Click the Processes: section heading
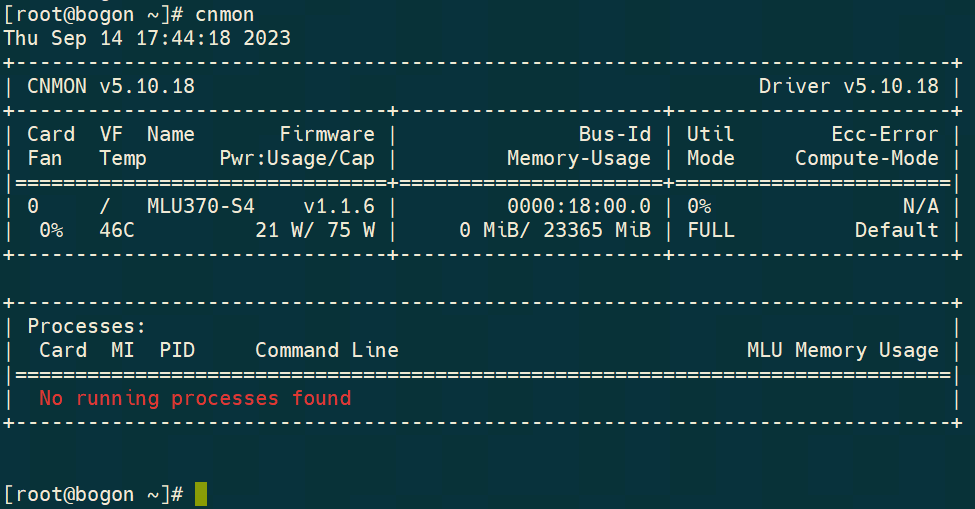This screenshot has width=975, height=509. [x=87, y=326]
